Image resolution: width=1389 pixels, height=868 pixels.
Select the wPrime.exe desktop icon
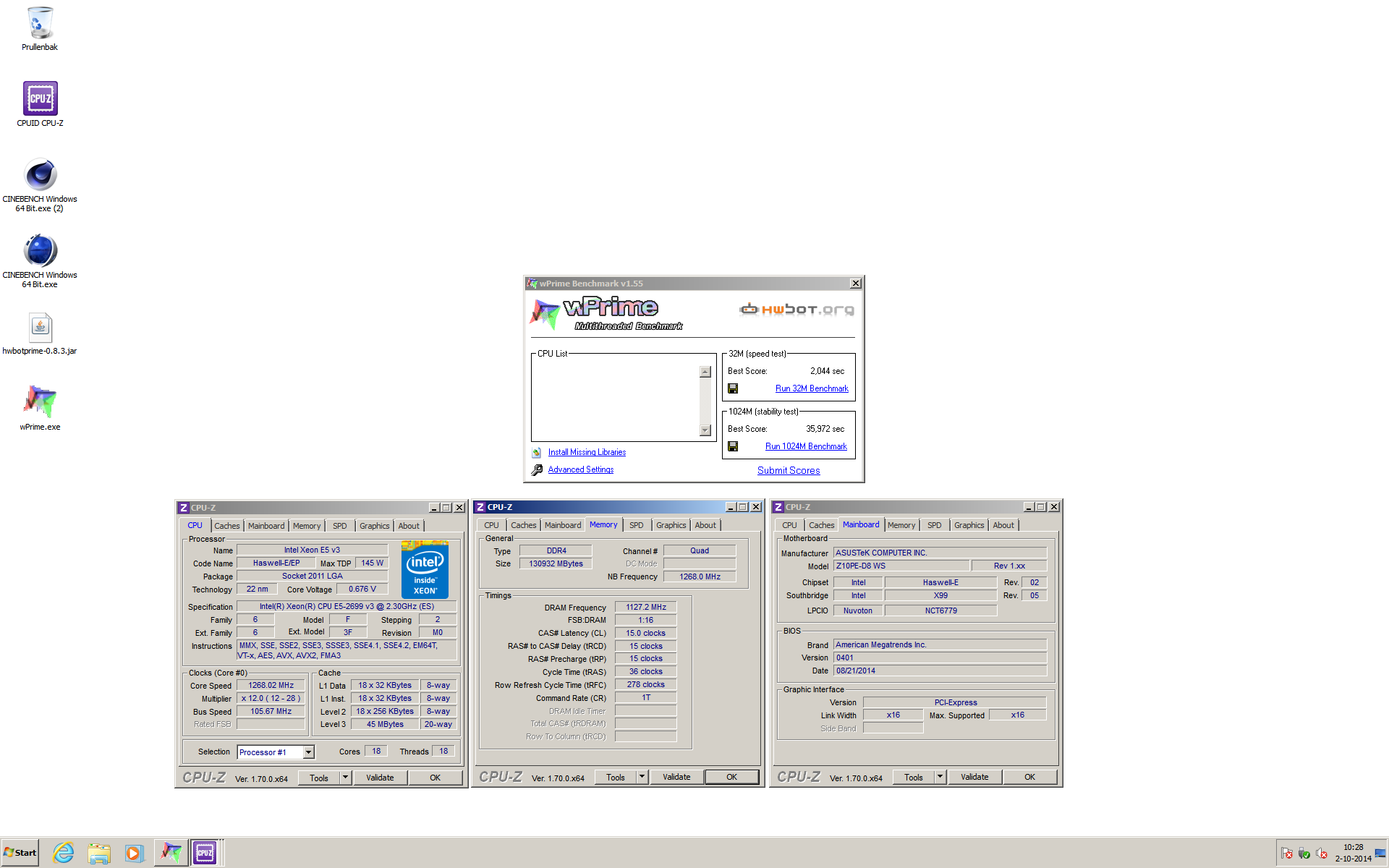tap(40, 407)
